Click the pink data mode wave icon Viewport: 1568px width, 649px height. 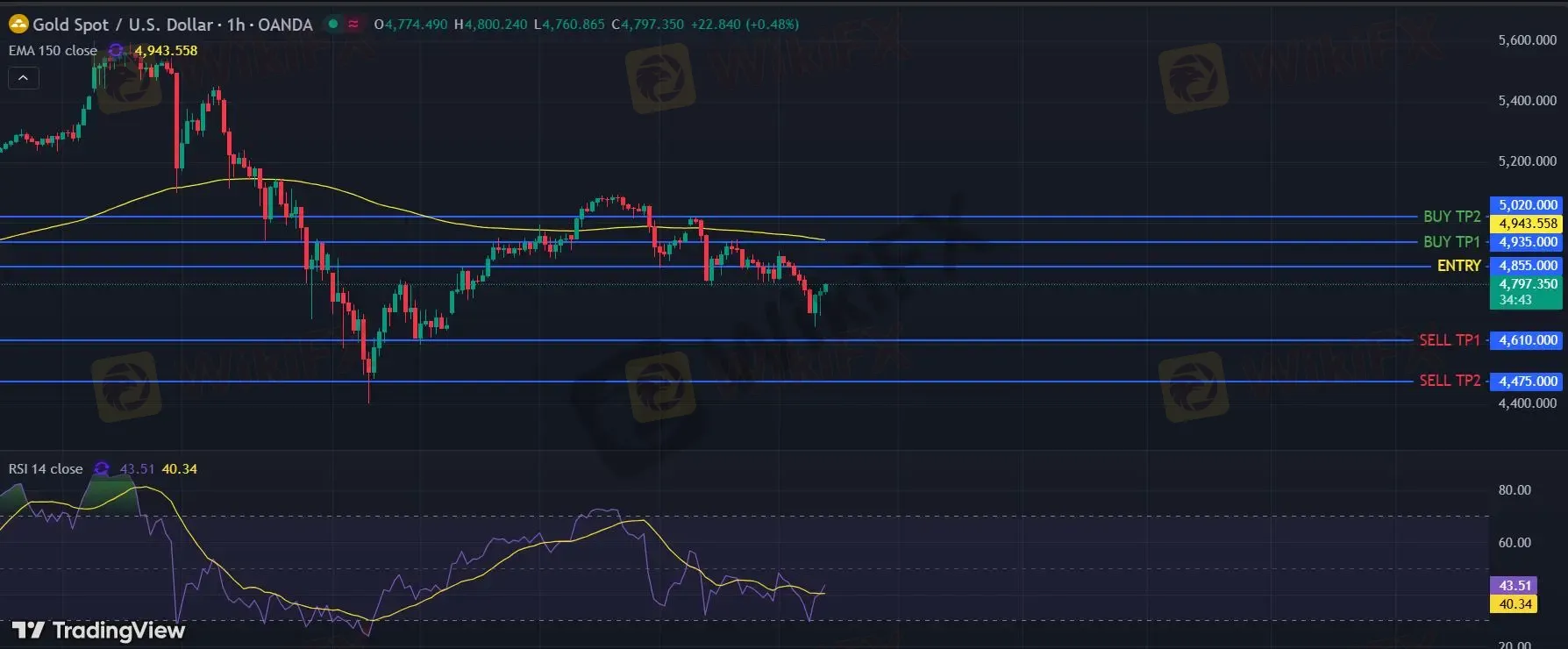pos(353,25)
